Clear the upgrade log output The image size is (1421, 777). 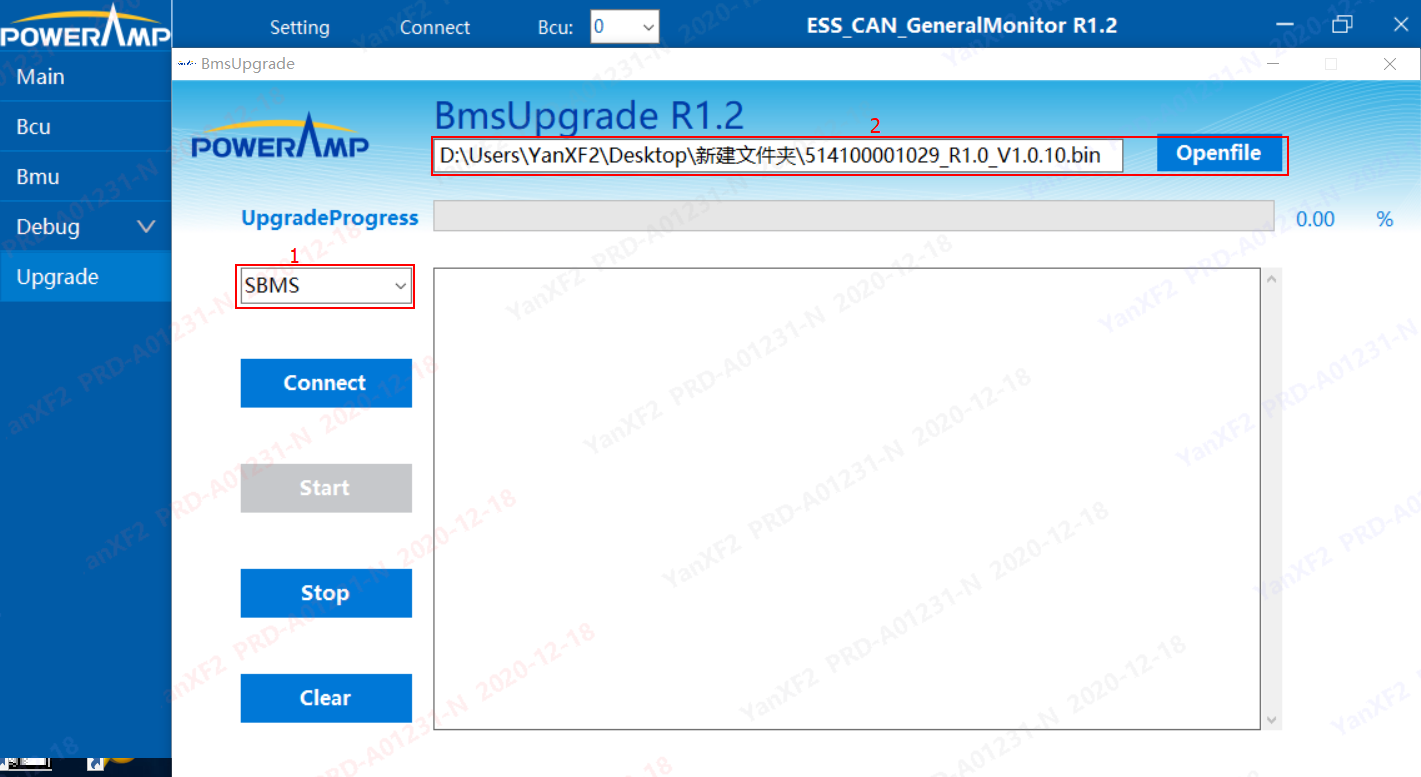point(326,698)
